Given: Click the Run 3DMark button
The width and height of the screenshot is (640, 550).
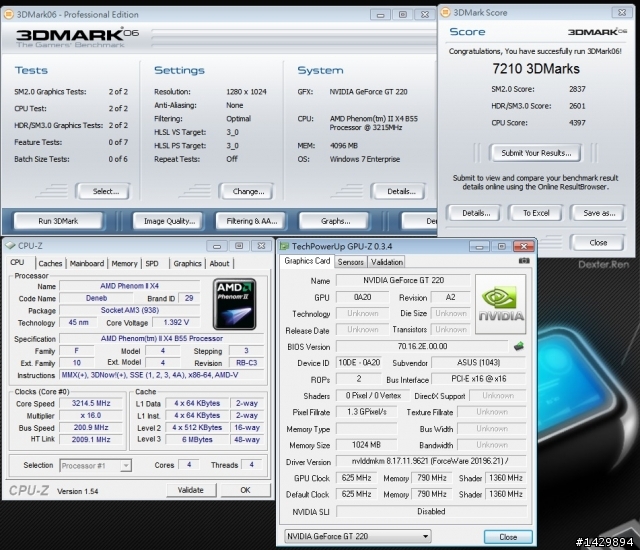Looking at the screenshot, I should pos(58,221).
